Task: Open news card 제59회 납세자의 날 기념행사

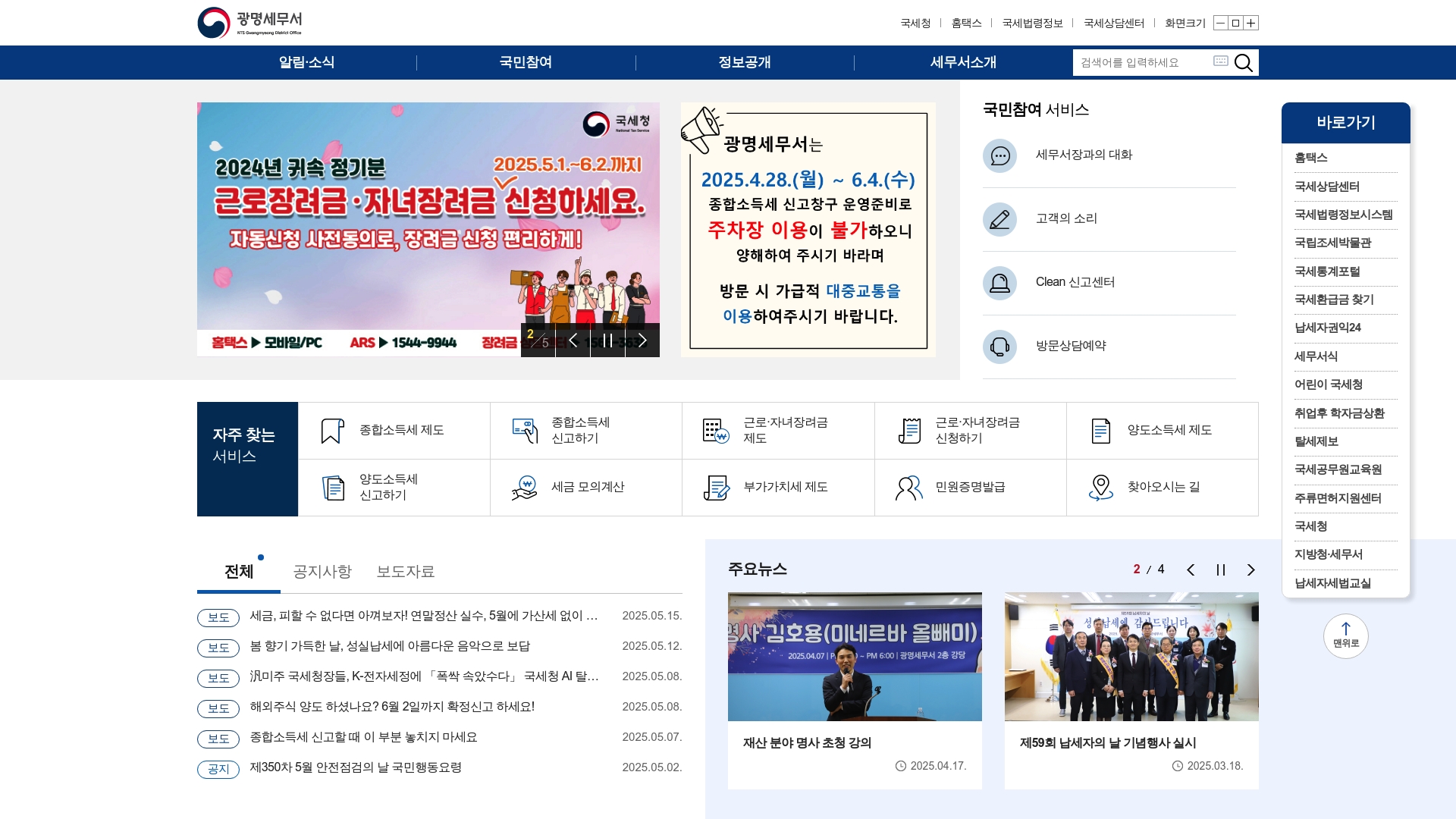Action: tap(1131, 691)
